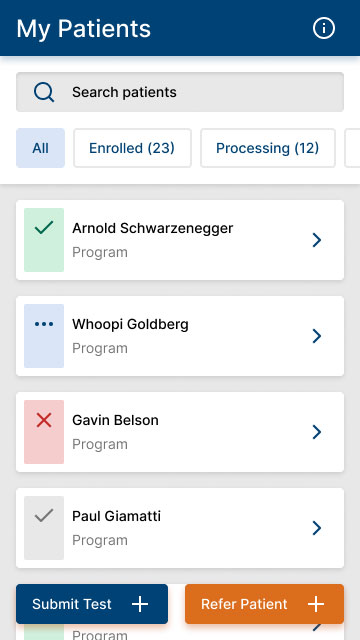Screen dimensions: 360x640
Task: Open Gavin Belson's chevron arrow
Action: coord(317,432)
